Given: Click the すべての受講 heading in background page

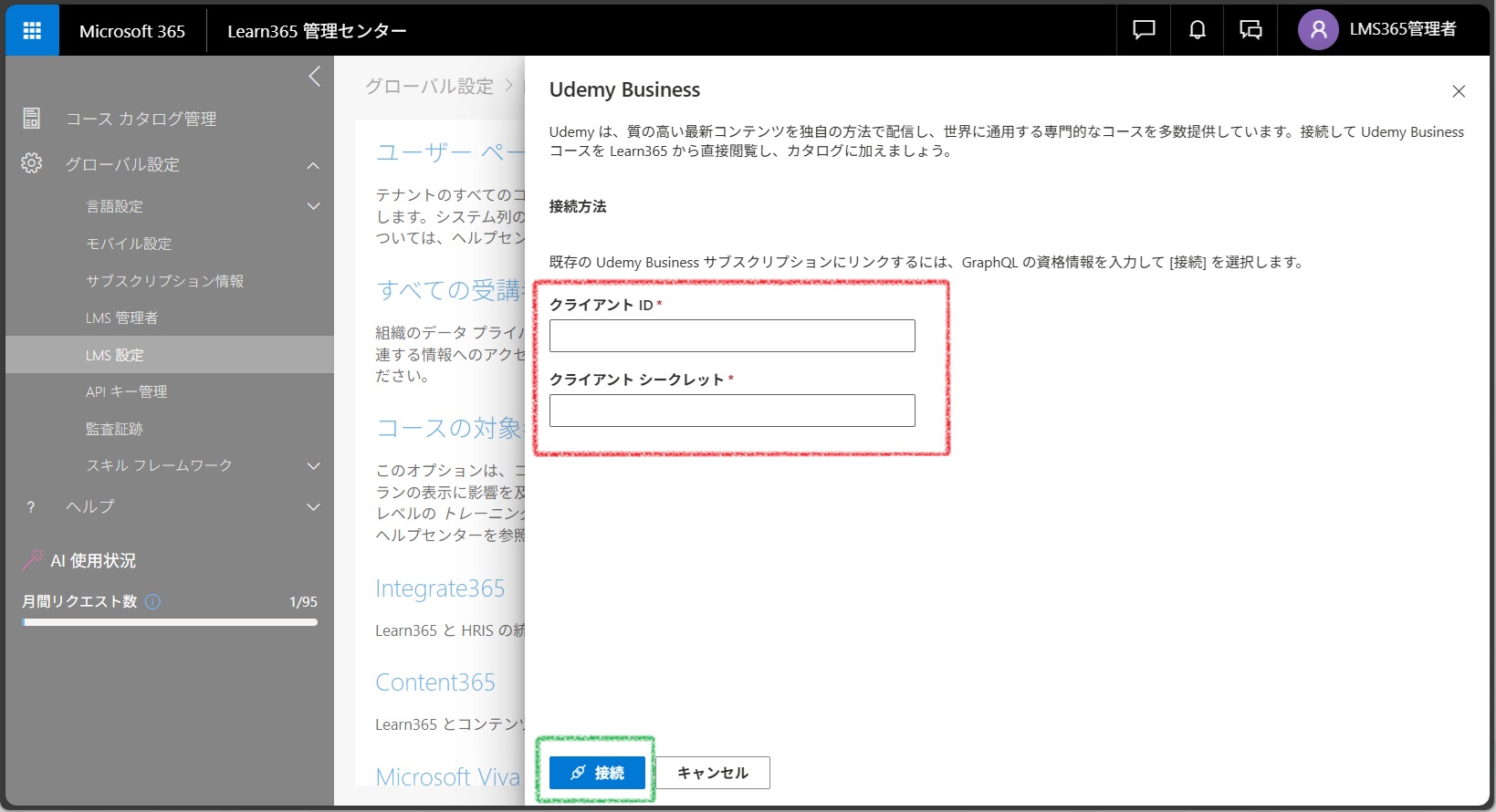Looking at the screenshot, I should click(449, 289).
